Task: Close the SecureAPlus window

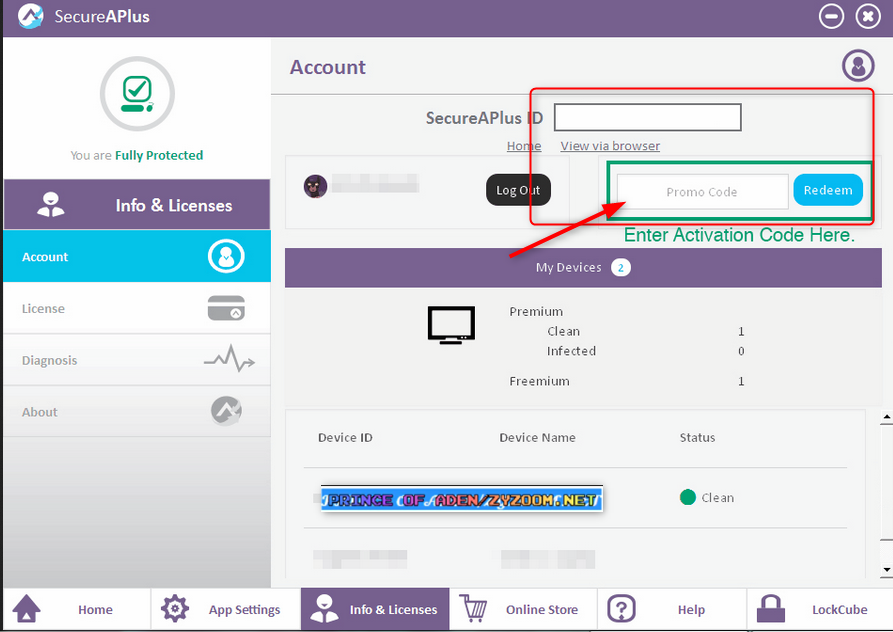Action: point(868,16)
